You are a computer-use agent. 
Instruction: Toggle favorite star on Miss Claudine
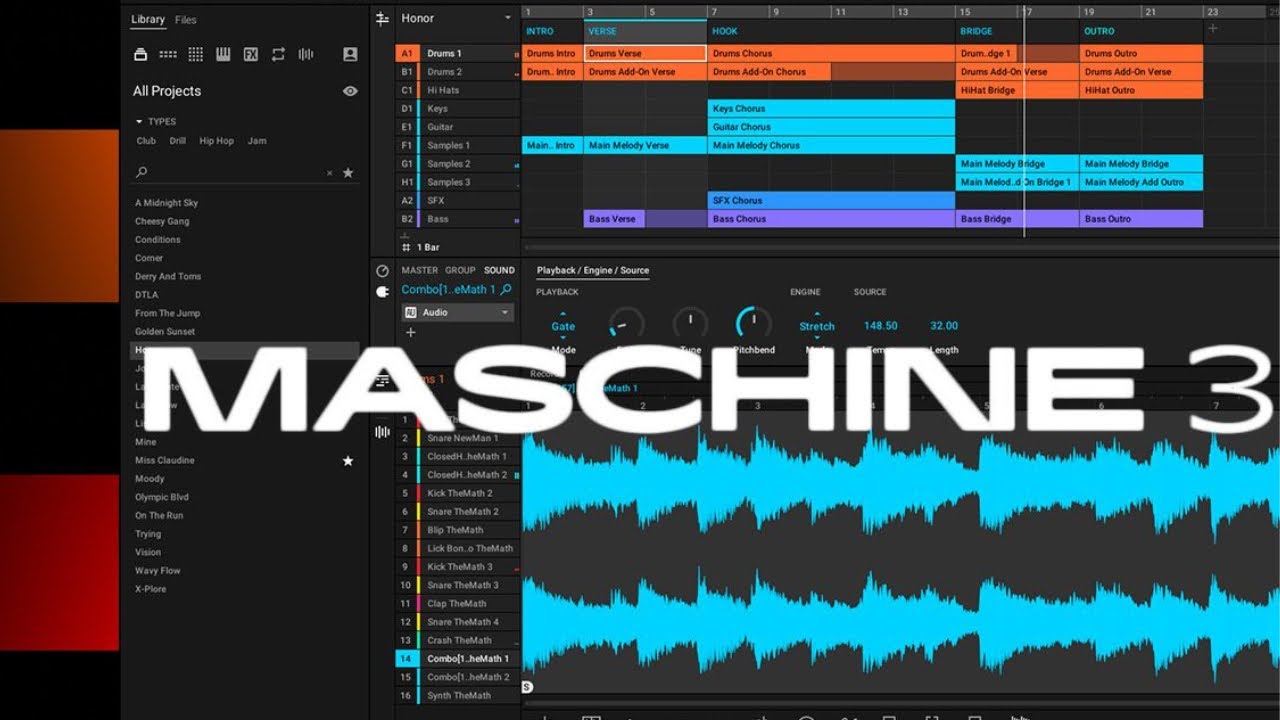tap(348, 461)
